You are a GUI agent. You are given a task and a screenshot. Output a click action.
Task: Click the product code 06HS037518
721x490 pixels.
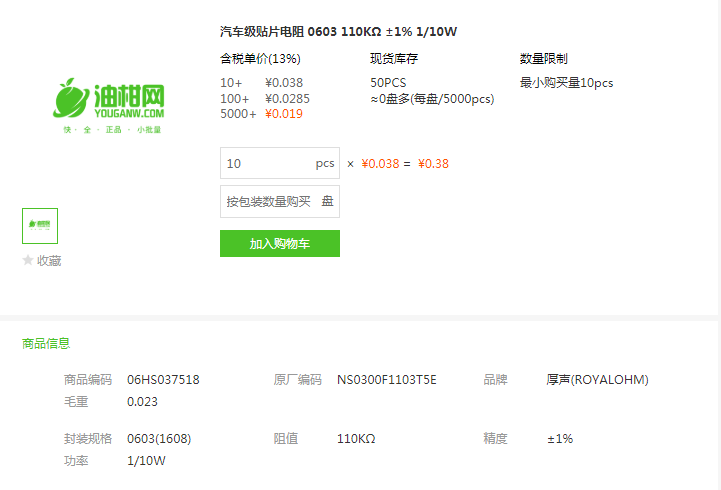pyautogui.click(x=163, y=380)
